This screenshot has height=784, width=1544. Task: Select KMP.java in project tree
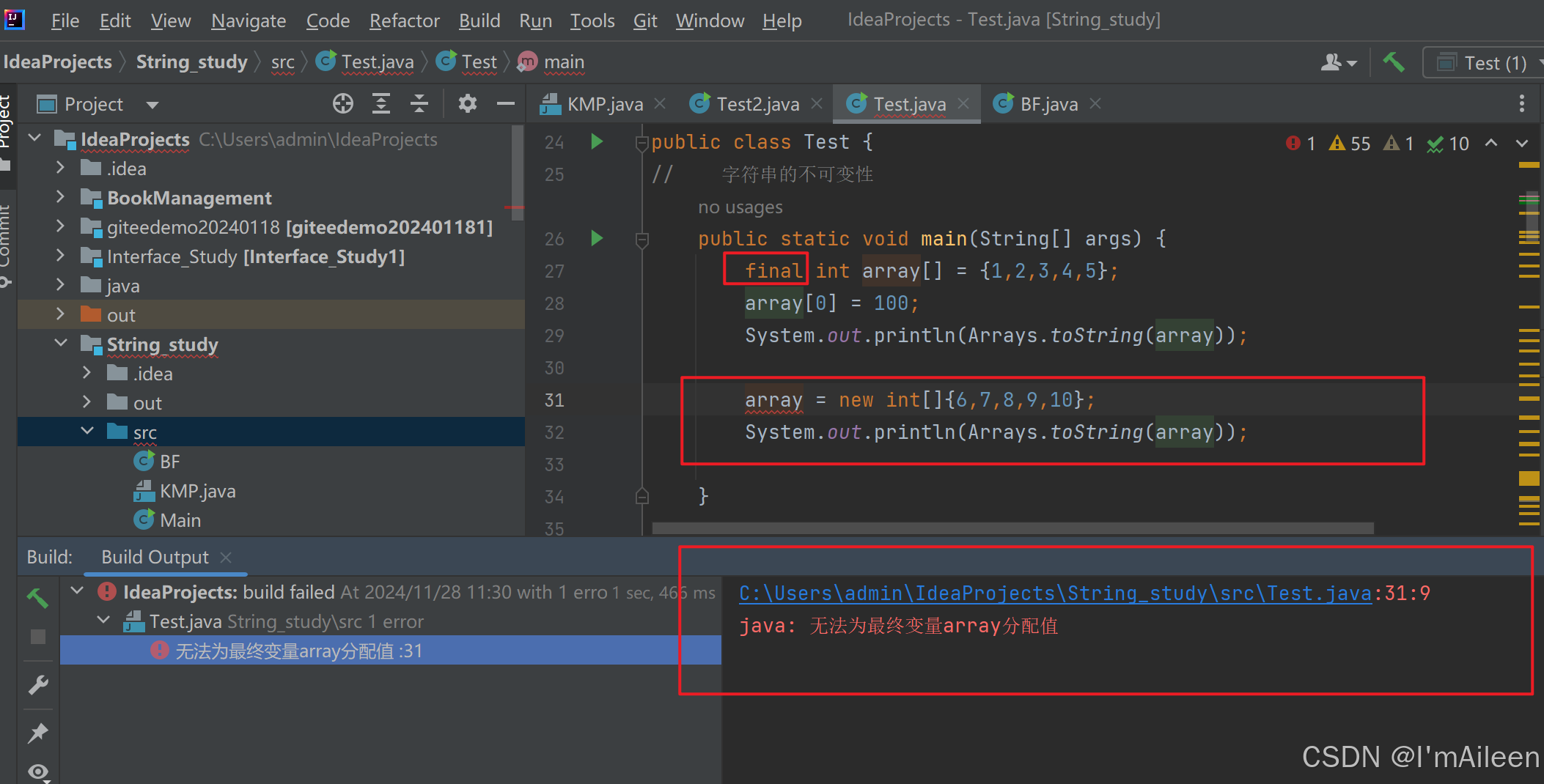point(185,490)
